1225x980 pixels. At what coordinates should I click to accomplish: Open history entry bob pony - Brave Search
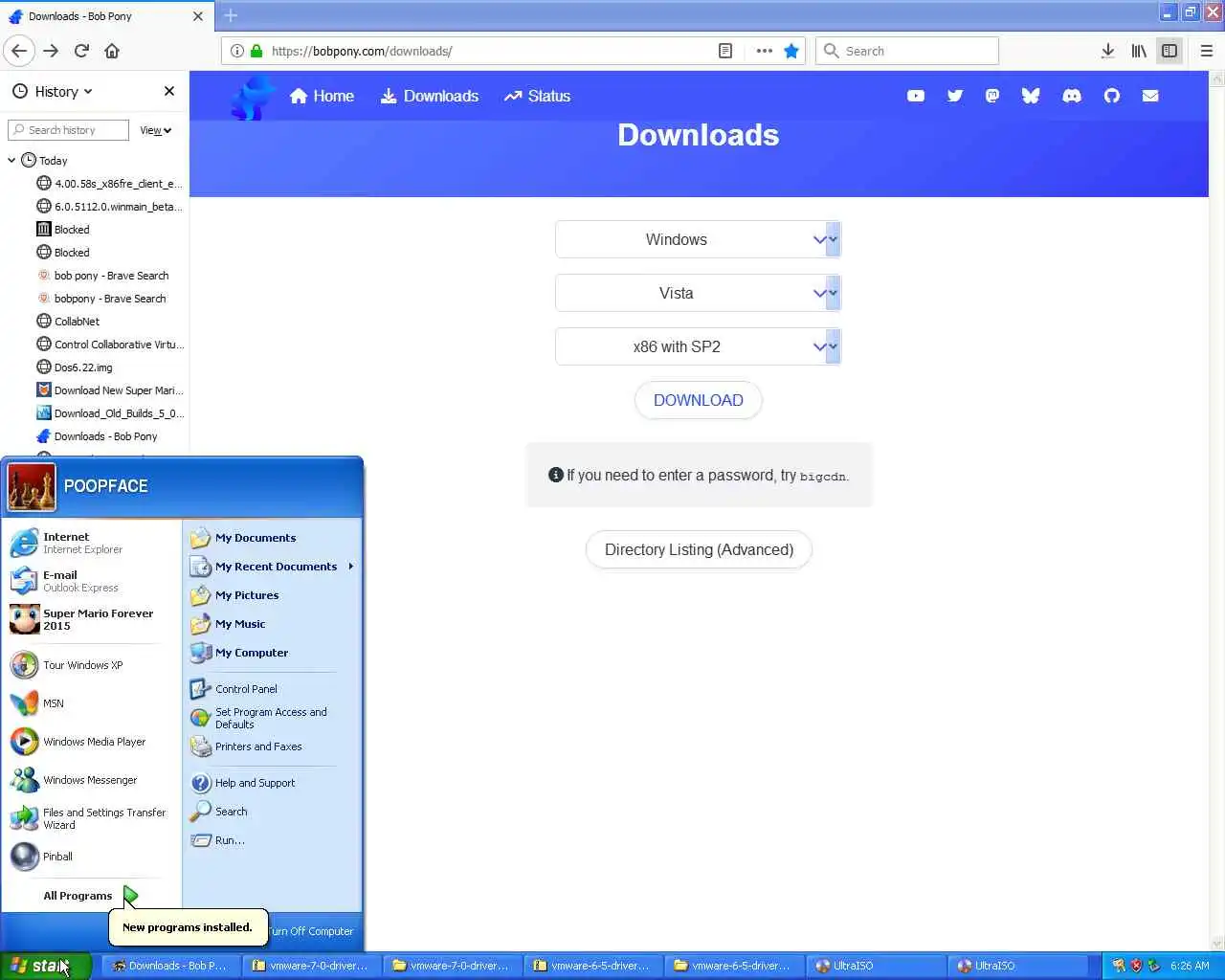tap(111, 276)
